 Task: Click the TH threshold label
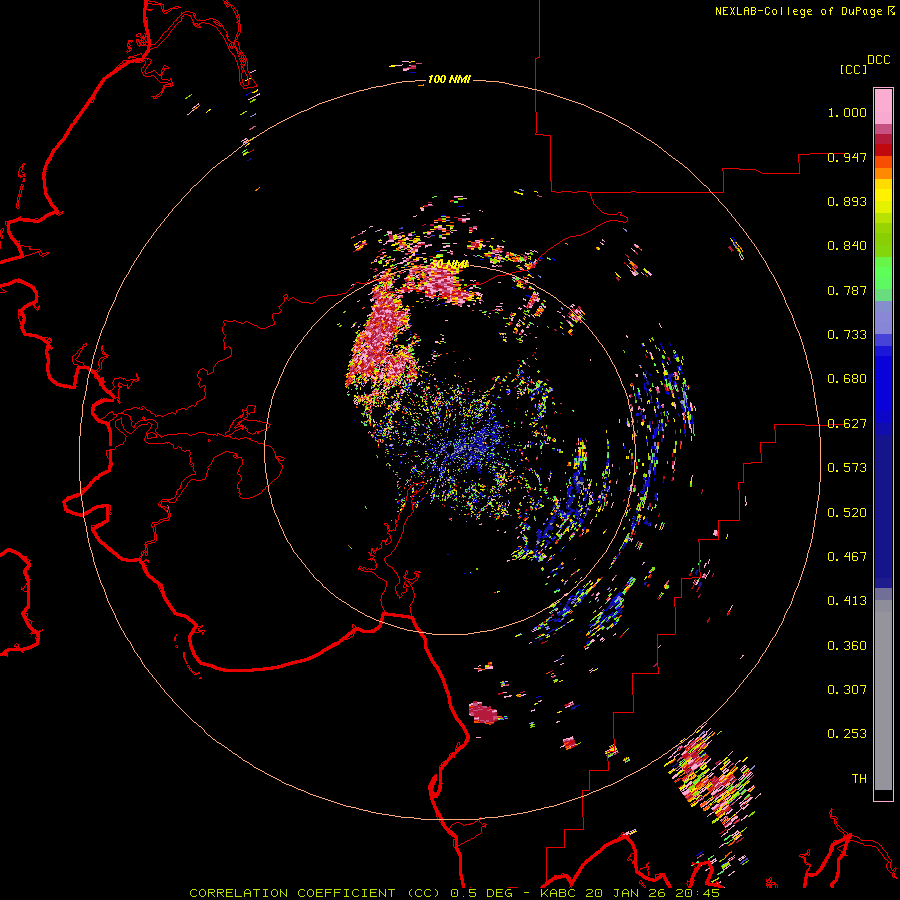pos(859,779)
